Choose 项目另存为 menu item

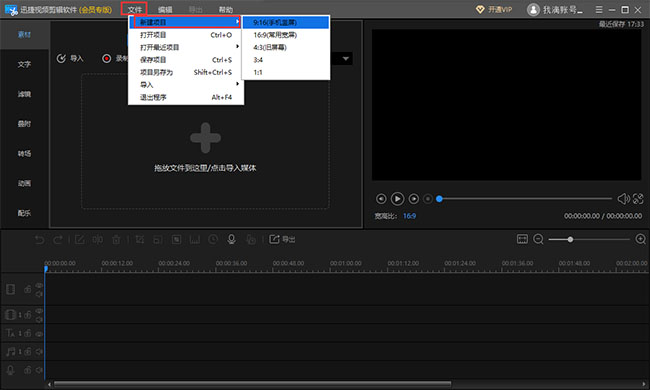tap(186, 72)
